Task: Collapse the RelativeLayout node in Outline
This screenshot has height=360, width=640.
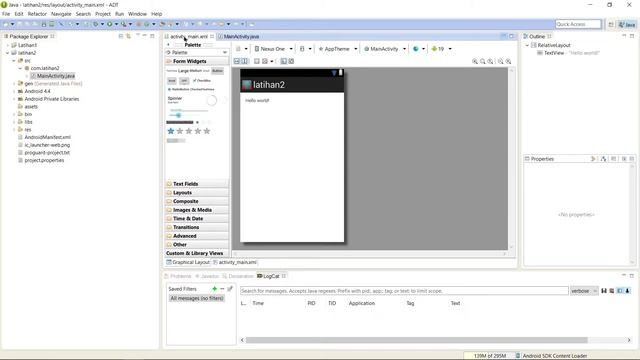Action: point(527,45)
